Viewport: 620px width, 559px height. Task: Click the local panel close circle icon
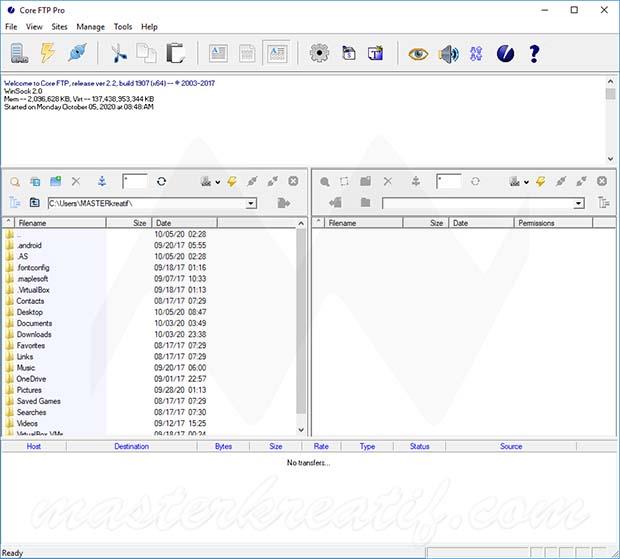(293, 181)
